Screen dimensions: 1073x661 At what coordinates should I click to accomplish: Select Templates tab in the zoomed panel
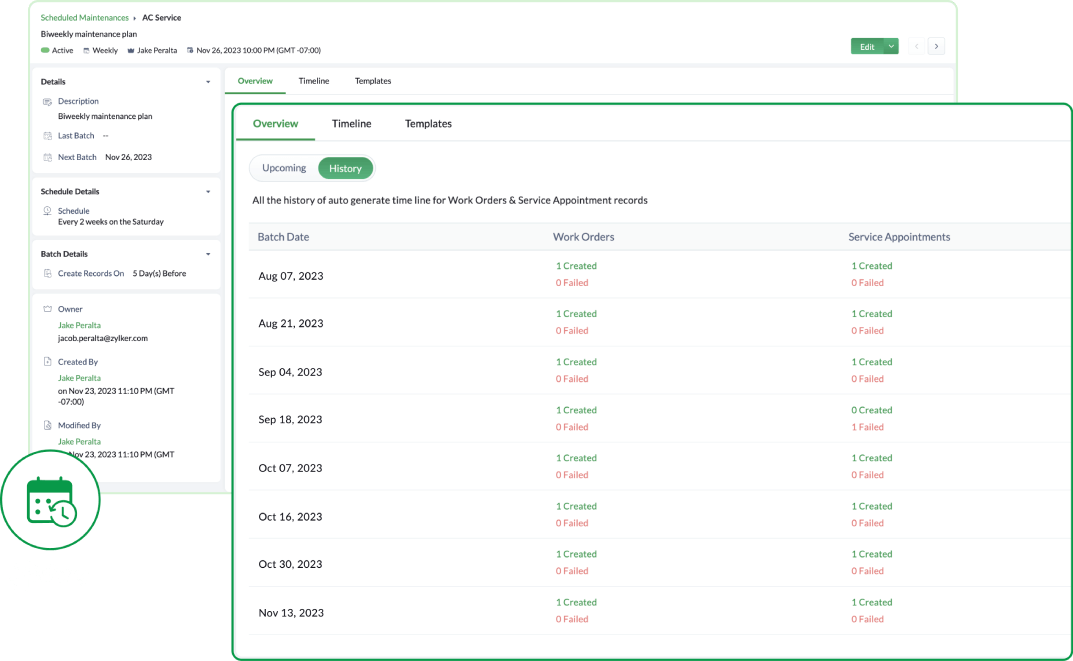pyautogui.click(x=428, y=124)
